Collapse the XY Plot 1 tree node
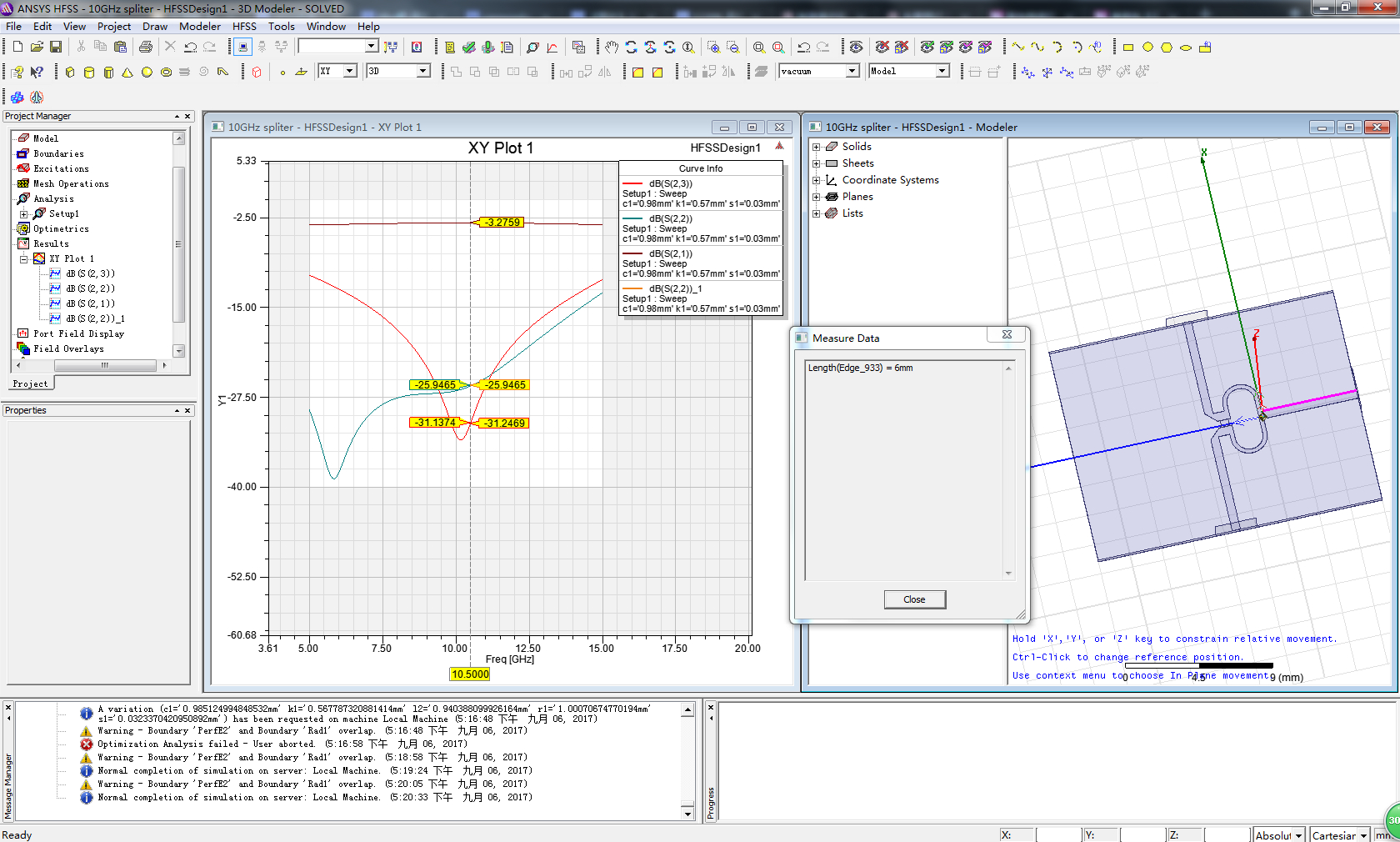Image resolution: width=1400 pixels, height=842 pixels. (x=24, y=259)
